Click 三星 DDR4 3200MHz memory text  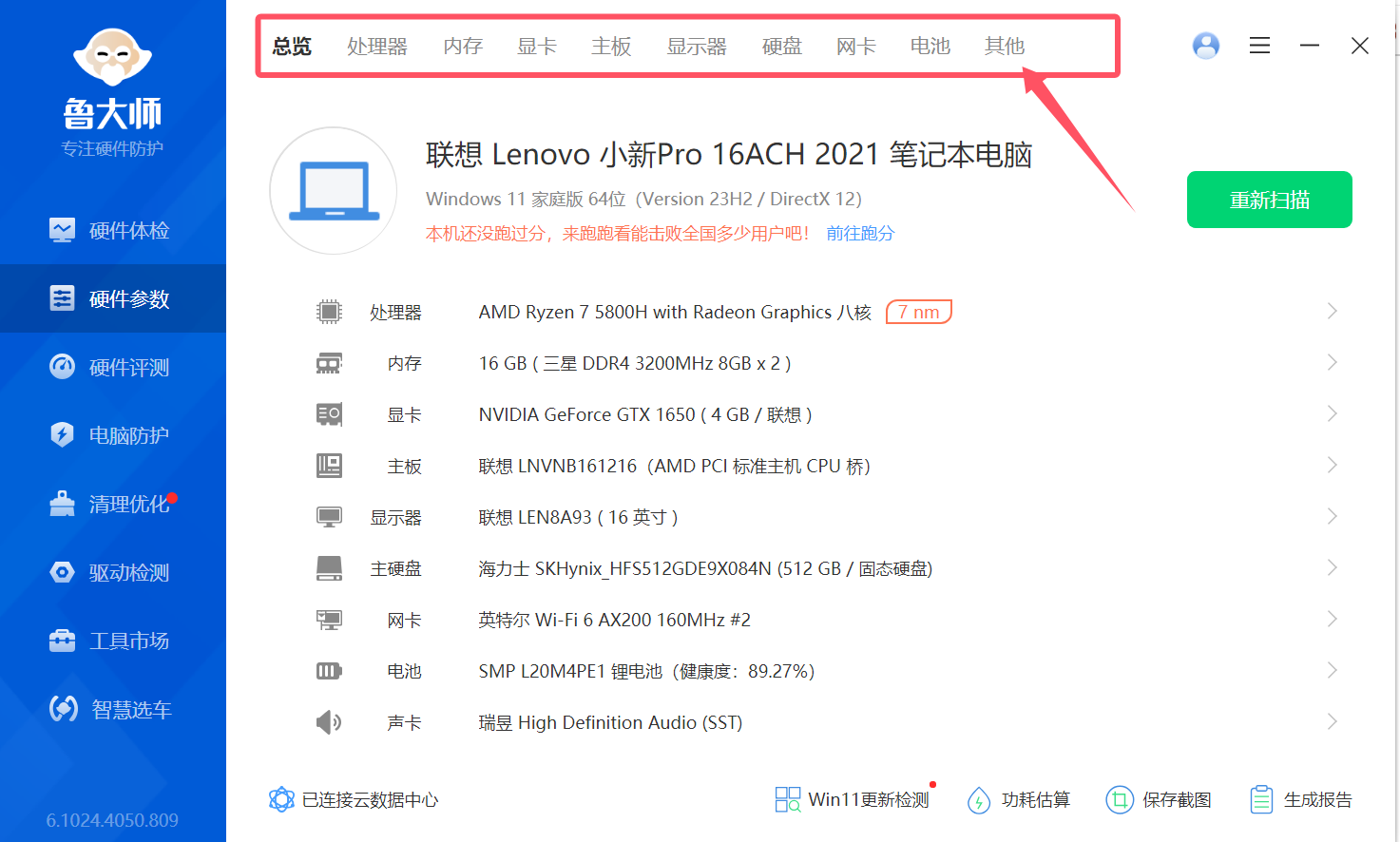click(x=634, y=363)
